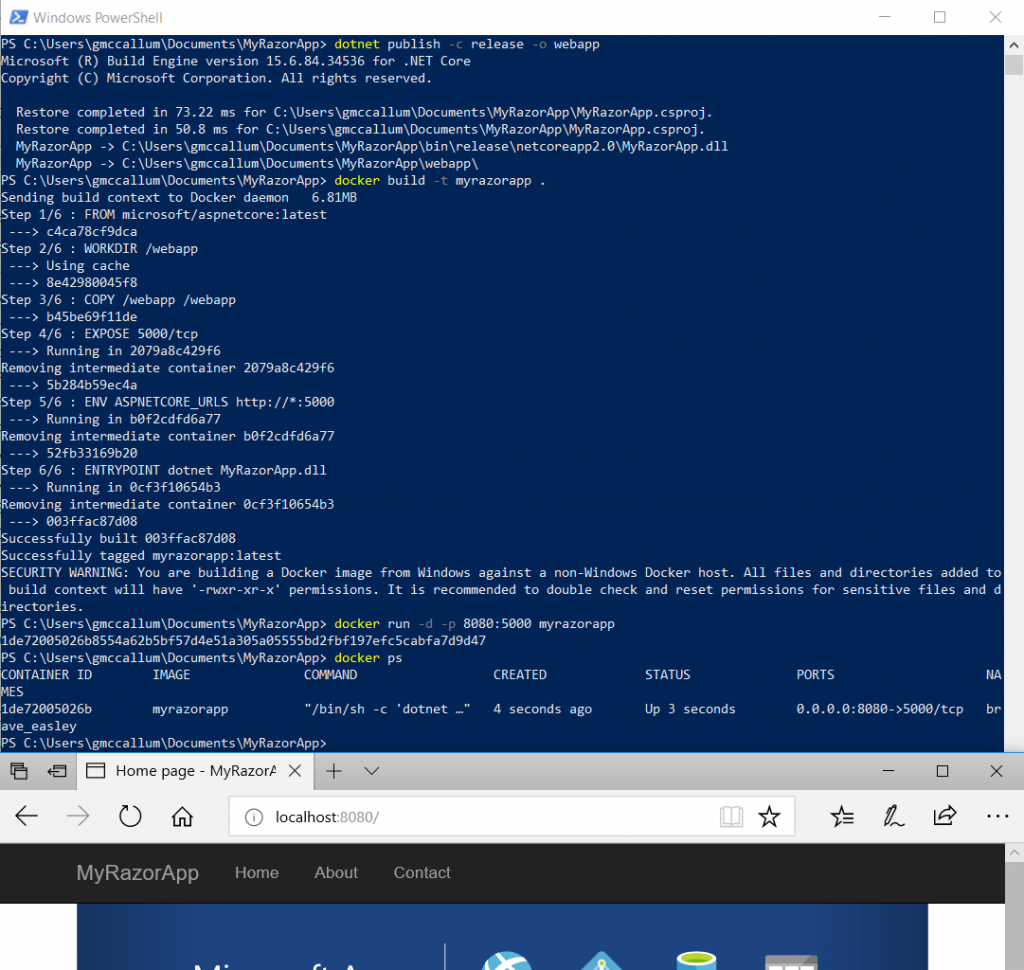Image resolution: width=1024 pixels, height=970 pixels.
Task: Close the Edge browser window
Action: point(996,771)
